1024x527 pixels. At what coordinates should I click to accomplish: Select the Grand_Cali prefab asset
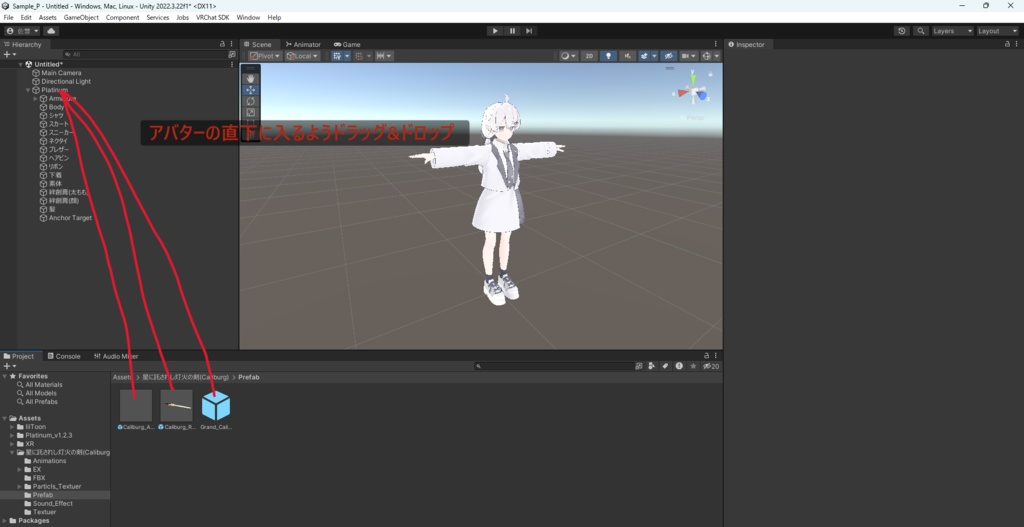(x=216, y=409)
